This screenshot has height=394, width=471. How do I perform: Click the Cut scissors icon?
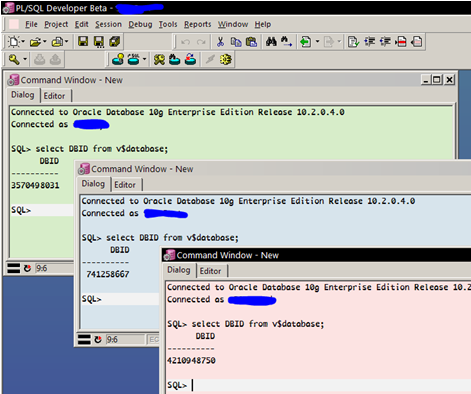pyautogui.click(x=220, y=42)
